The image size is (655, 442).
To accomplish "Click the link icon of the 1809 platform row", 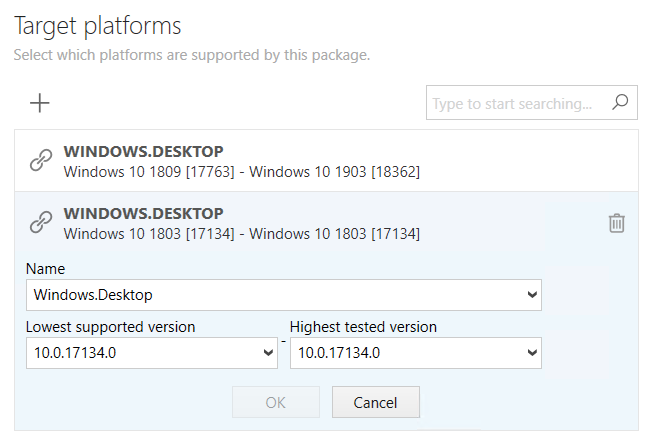I will (41, 160).
